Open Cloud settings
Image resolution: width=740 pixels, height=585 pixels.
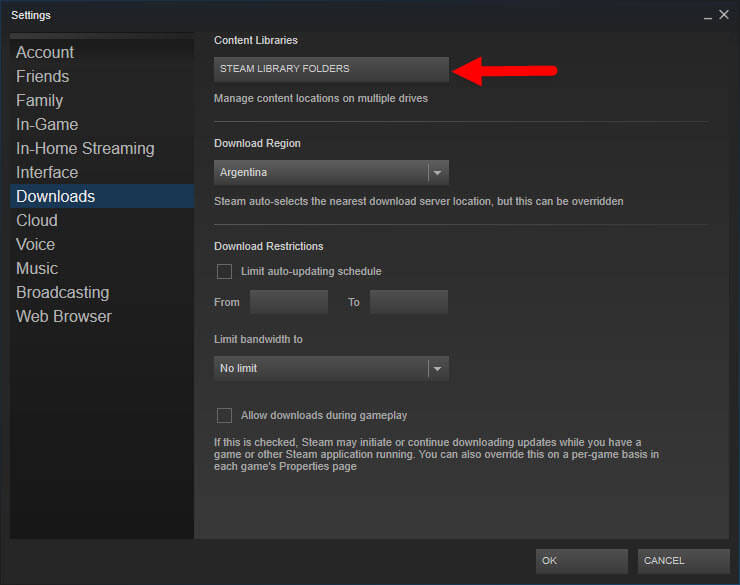pos(102,220)
